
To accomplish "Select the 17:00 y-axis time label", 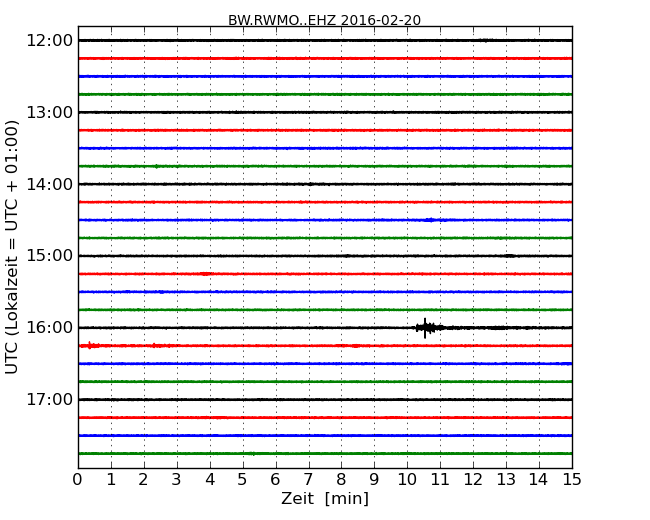I will 49,400.
